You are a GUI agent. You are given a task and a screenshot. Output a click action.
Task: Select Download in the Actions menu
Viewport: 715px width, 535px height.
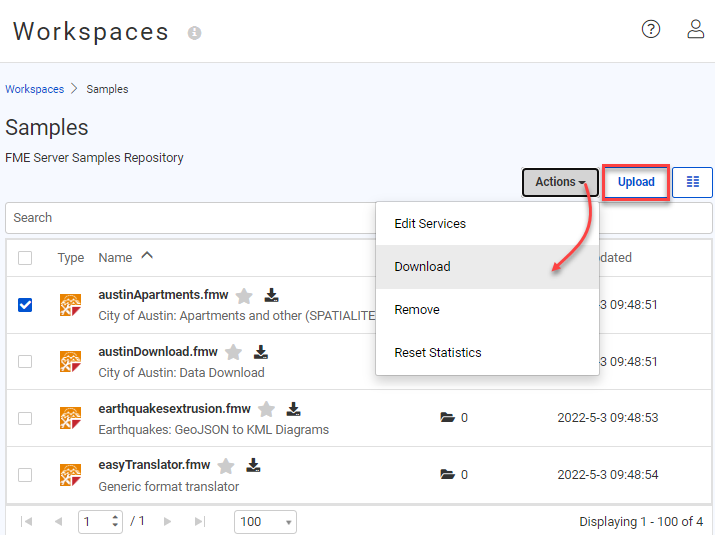(487, 266)
